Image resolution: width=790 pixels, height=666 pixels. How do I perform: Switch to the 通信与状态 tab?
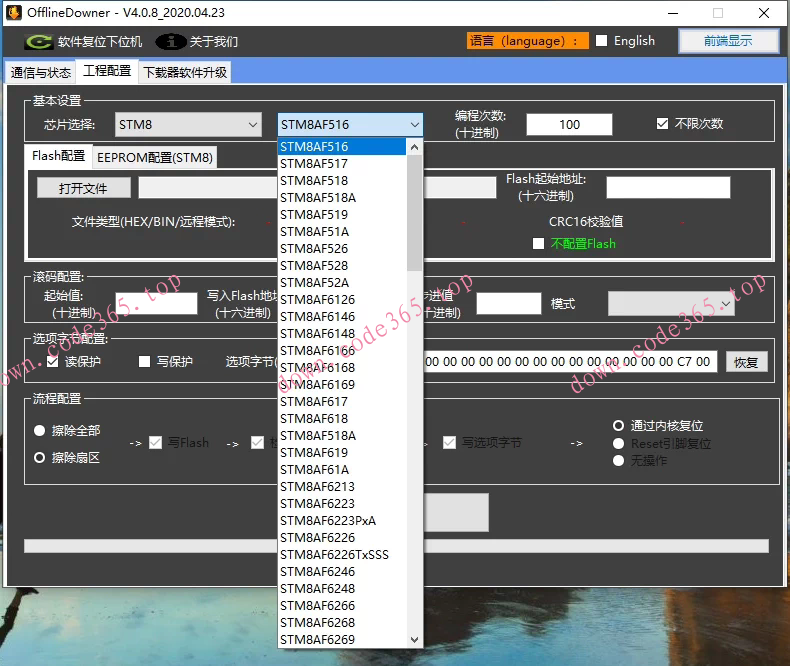41,73
